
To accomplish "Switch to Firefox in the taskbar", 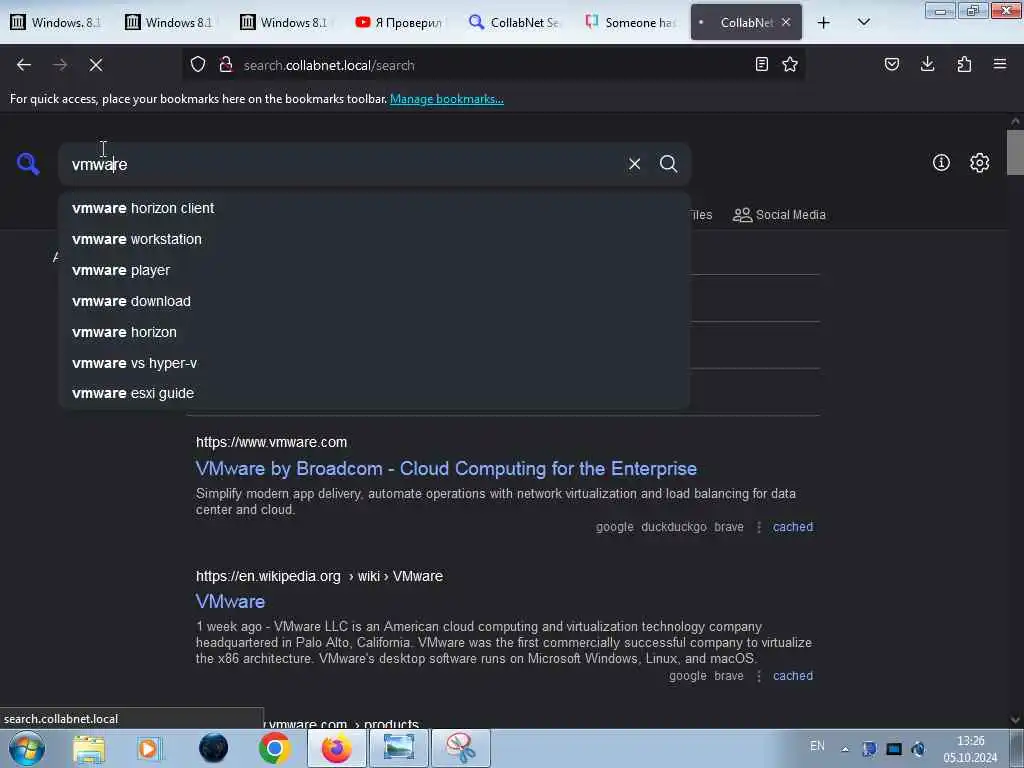I will [x=336, y=748].
